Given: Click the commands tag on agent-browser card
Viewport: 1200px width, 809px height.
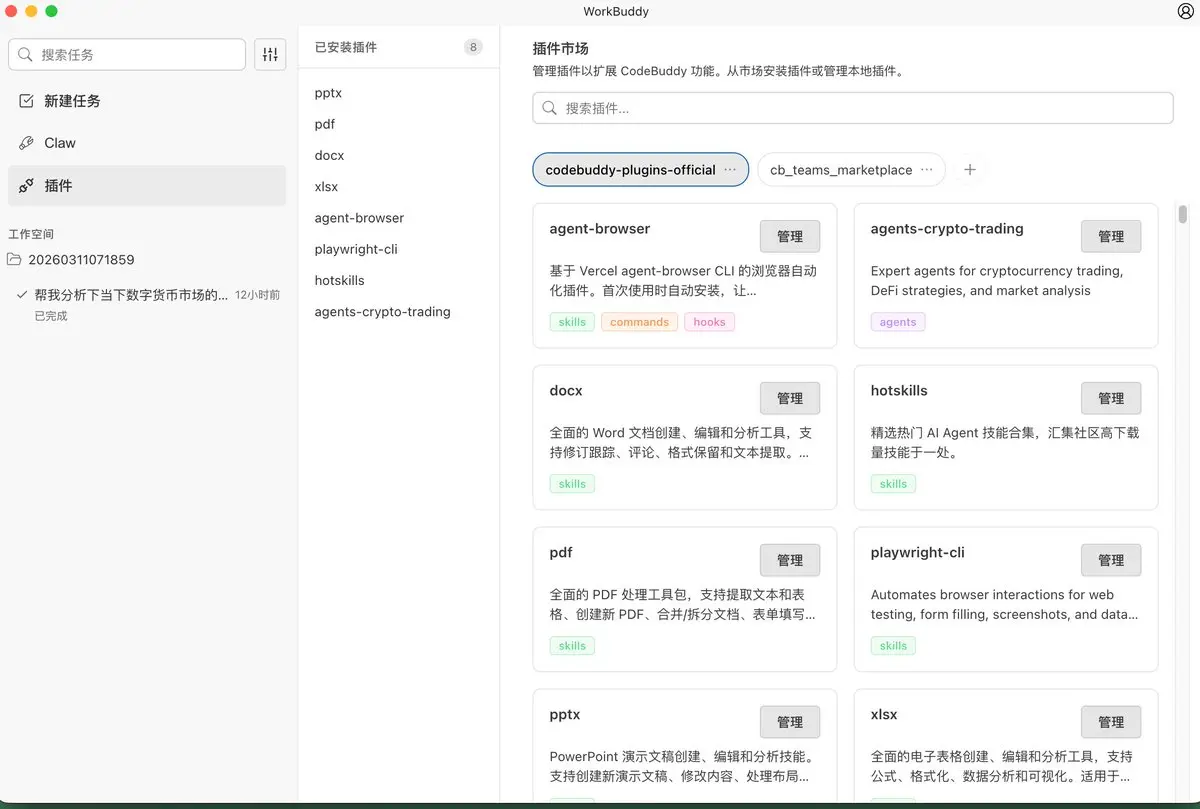Looking at the screenshot, I should coord(639,322).
